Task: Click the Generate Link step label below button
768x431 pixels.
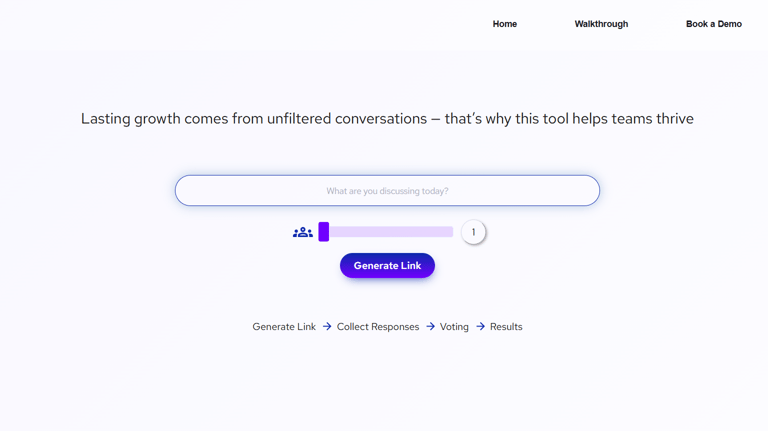Action: point(284,327)
